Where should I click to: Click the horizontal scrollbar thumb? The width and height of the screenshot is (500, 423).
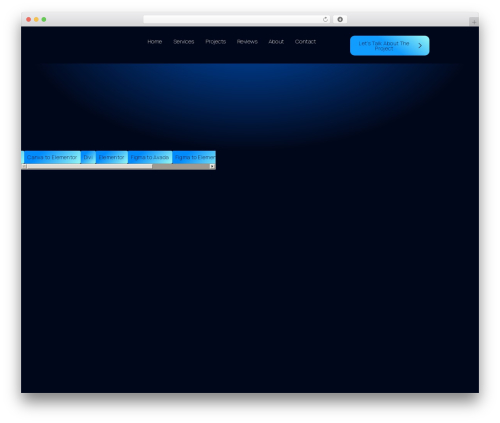click(x=89, y=166)
